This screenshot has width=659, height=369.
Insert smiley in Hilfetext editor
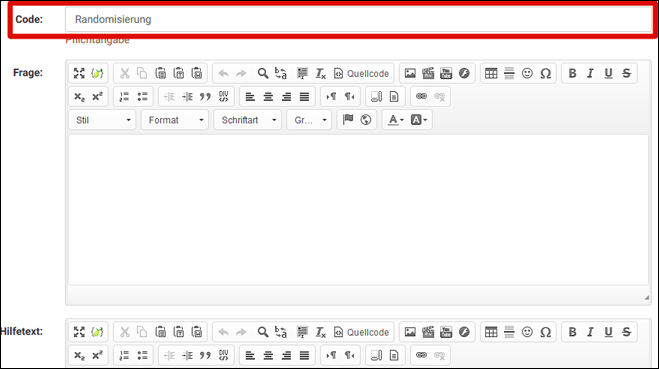[527, 332]
